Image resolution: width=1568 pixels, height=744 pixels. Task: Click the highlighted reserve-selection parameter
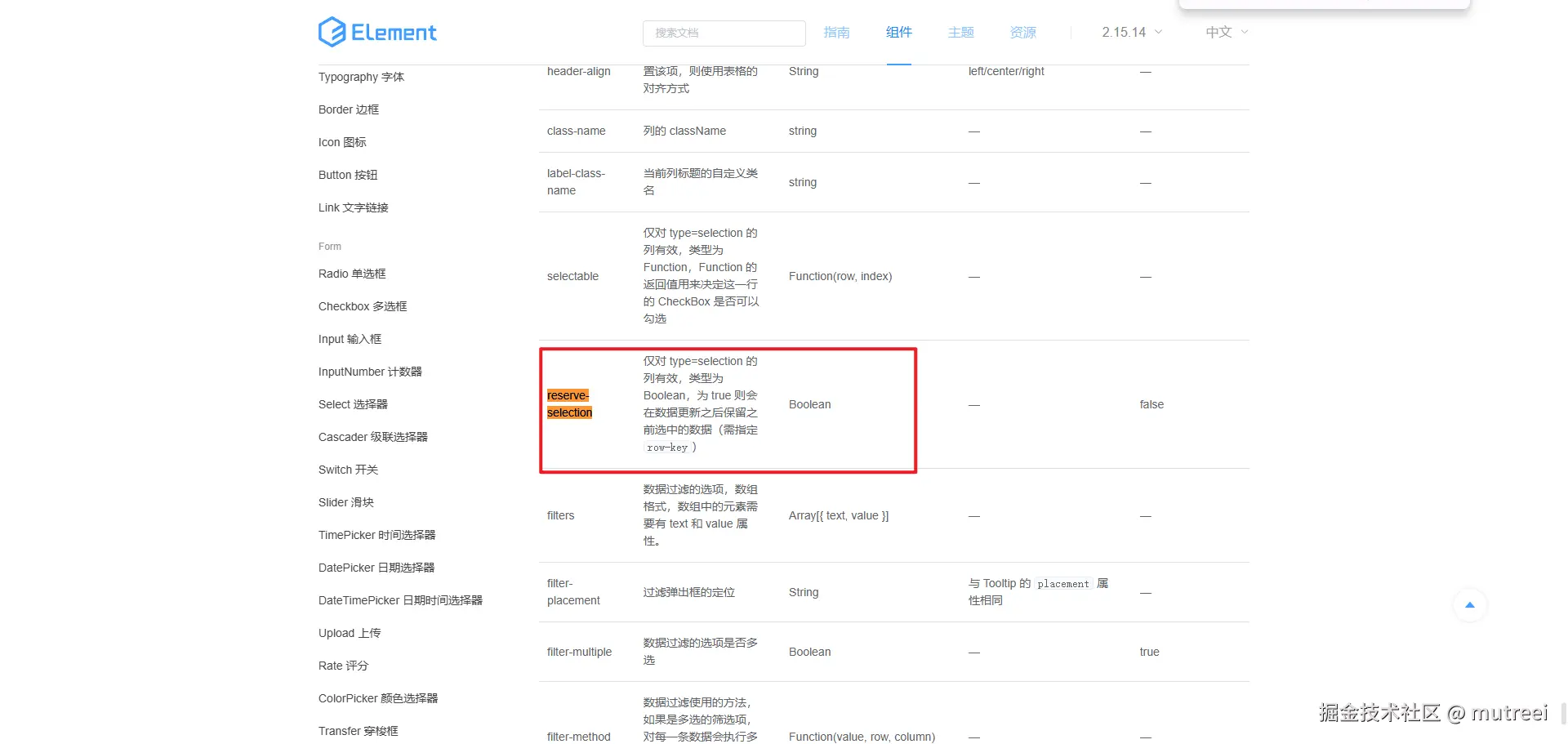569,404
